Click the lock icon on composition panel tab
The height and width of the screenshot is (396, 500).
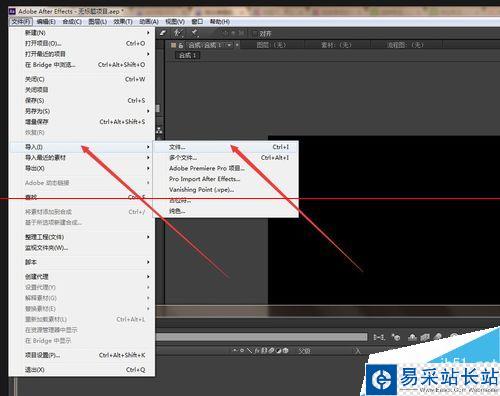point(181,45)
